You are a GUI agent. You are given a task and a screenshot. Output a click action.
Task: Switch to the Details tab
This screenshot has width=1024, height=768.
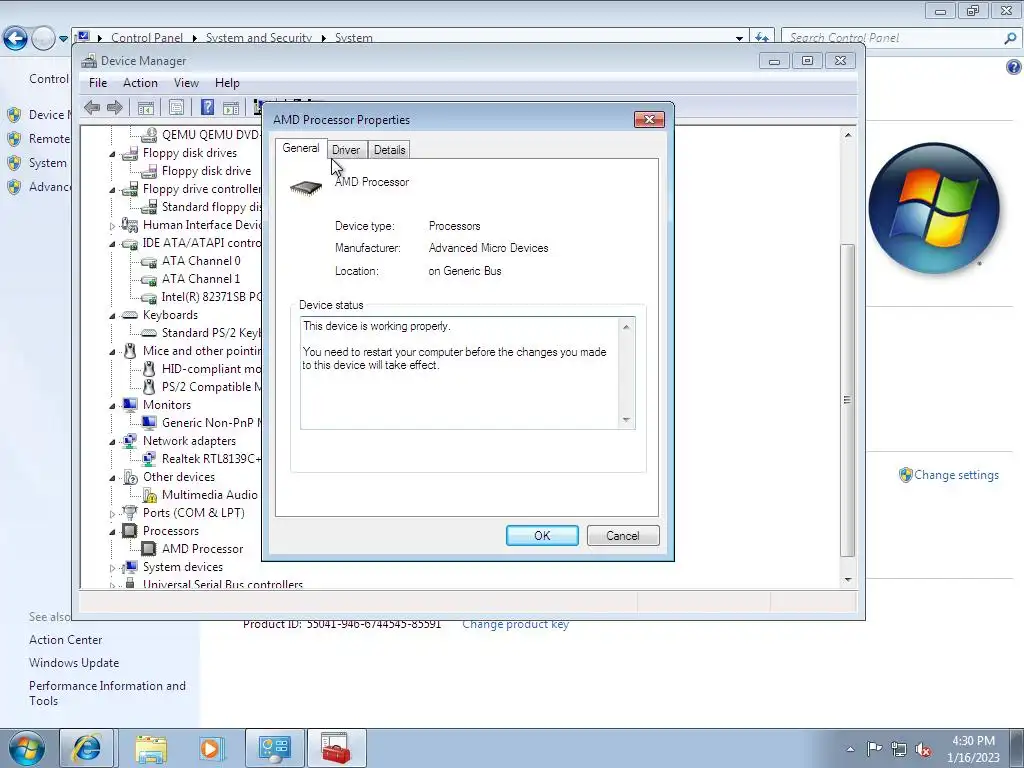(x=389, y=150)
